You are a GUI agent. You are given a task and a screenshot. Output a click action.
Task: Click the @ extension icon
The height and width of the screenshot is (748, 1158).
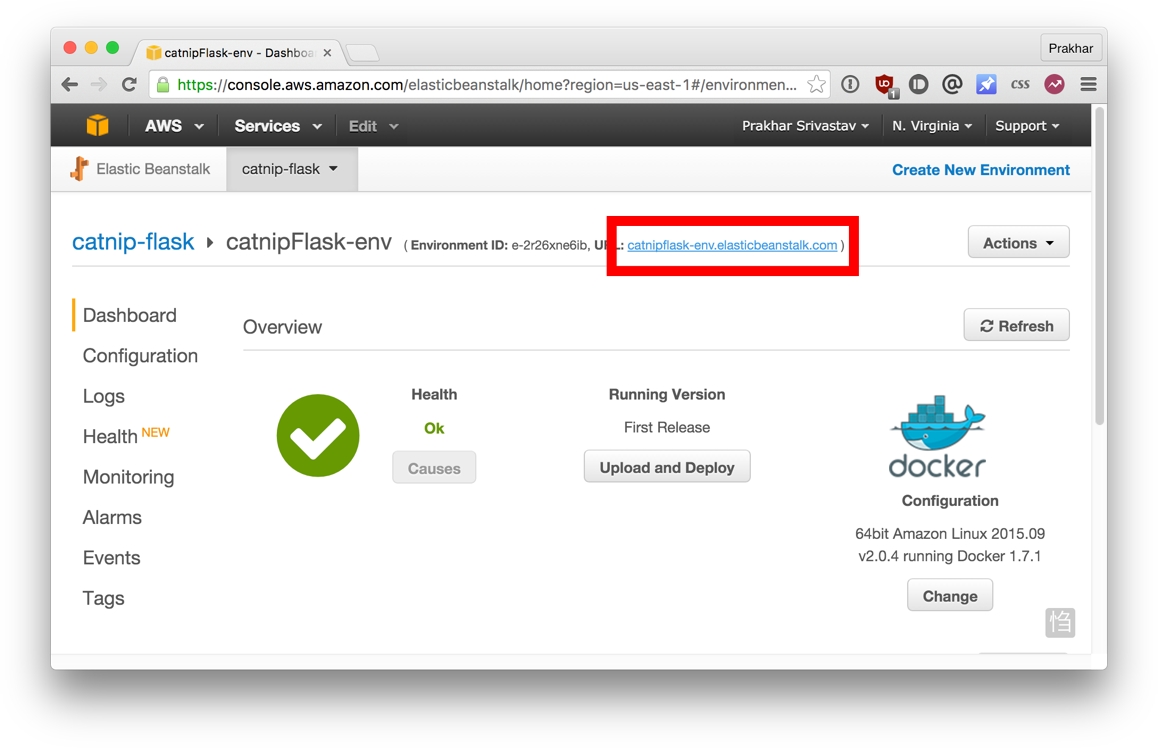(x=952, y=84)
